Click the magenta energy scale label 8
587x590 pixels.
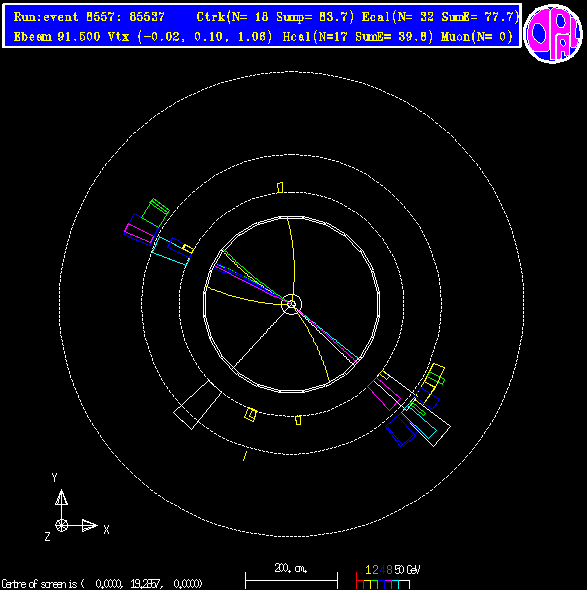tap(389, 570)
